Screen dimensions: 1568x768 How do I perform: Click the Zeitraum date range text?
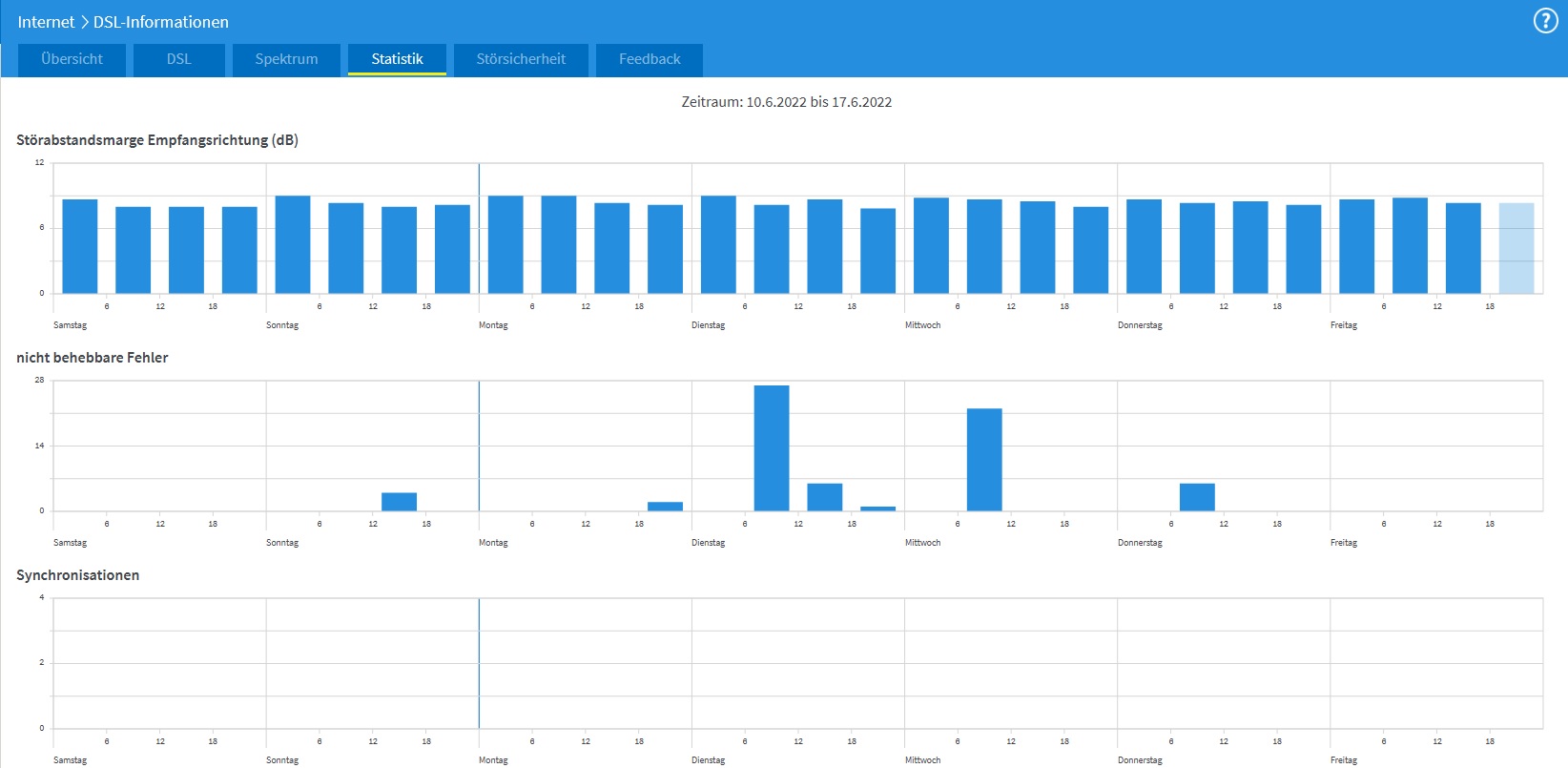(x=786, y=102)
